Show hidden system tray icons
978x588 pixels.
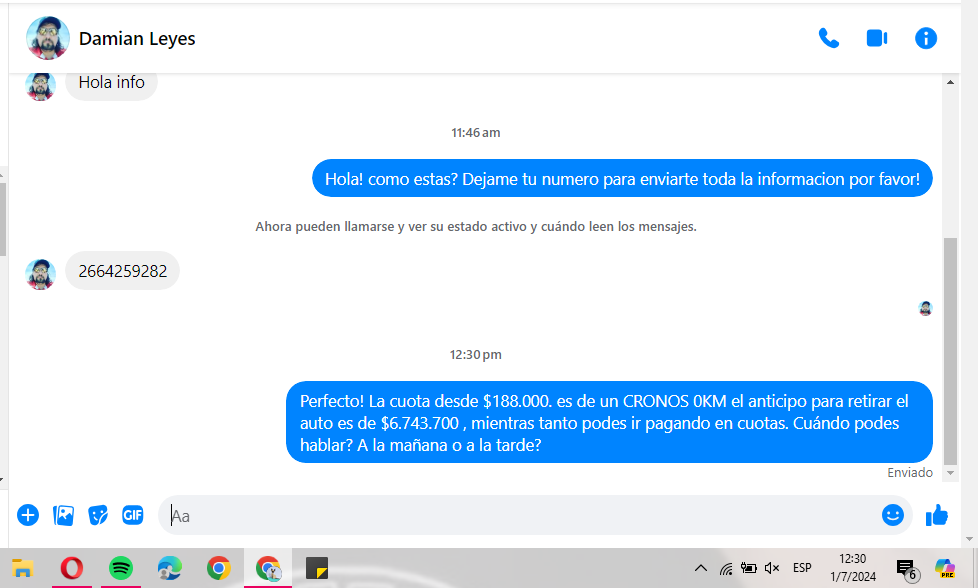pos(700,568)
